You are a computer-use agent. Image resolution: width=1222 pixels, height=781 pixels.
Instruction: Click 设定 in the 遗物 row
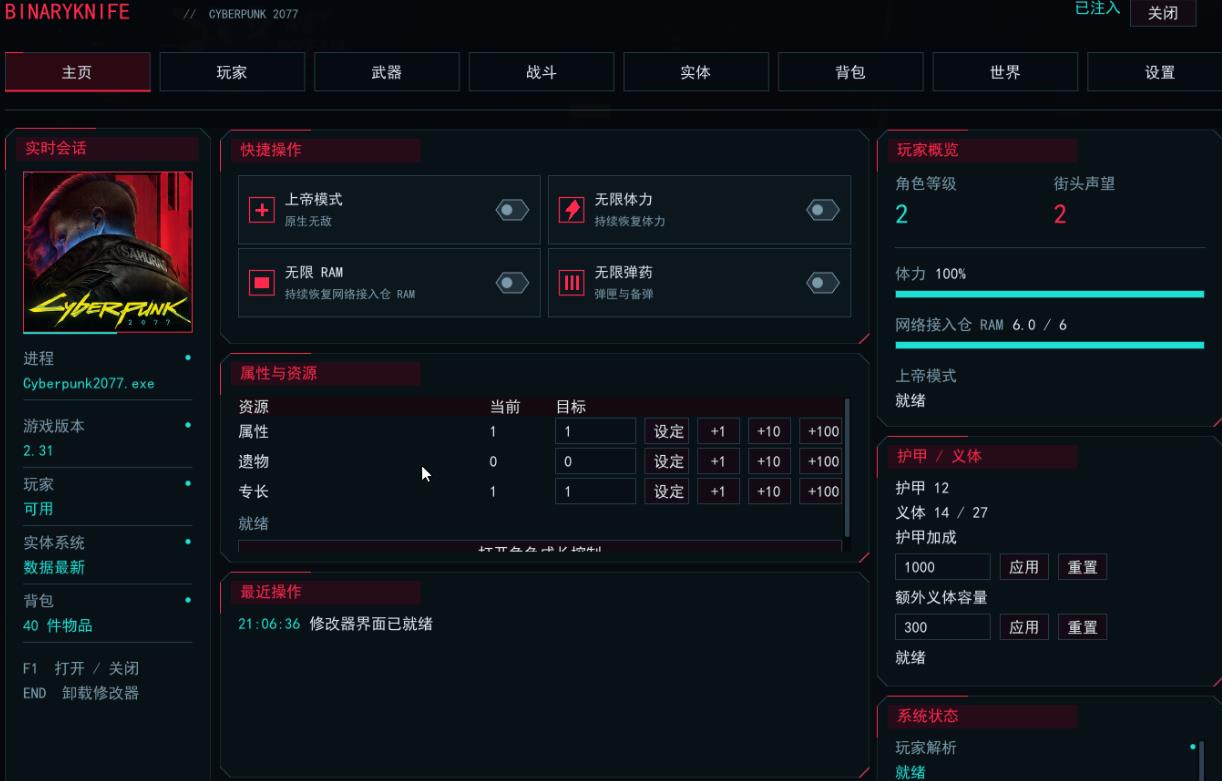(667, 461)
